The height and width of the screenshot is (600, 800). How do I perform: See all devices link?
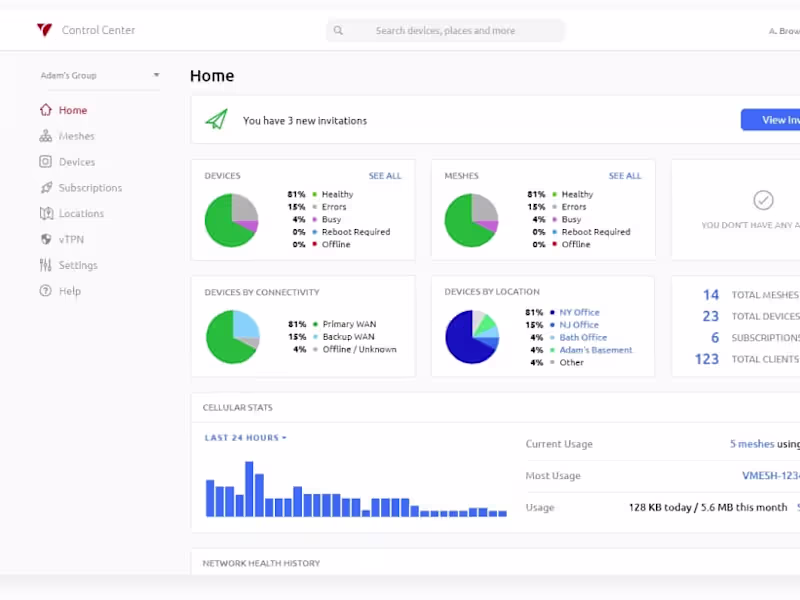[385, 176]
